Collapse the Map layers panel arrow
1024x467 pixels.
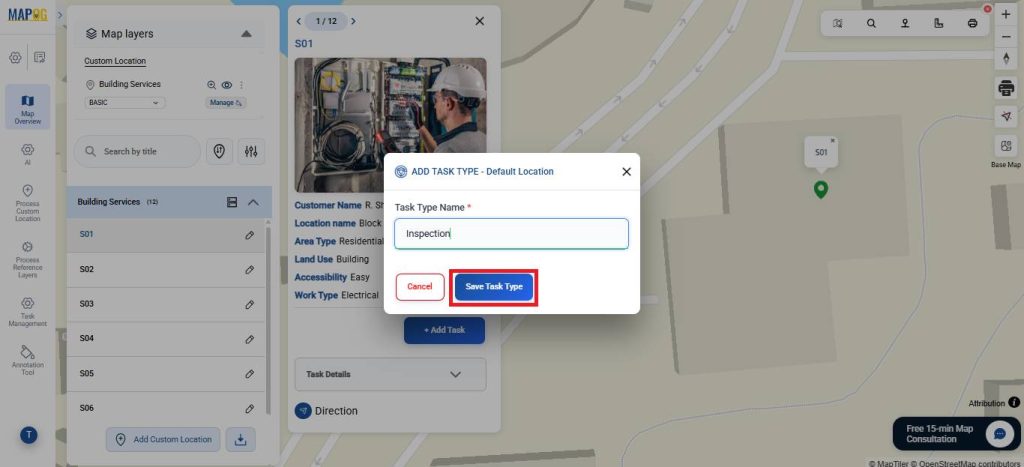tap(246, 34)
